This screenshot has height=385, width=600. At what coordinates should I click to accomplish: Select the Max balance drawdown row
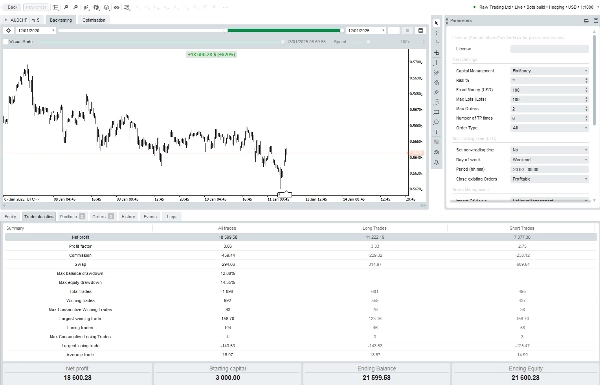[300, 274]
